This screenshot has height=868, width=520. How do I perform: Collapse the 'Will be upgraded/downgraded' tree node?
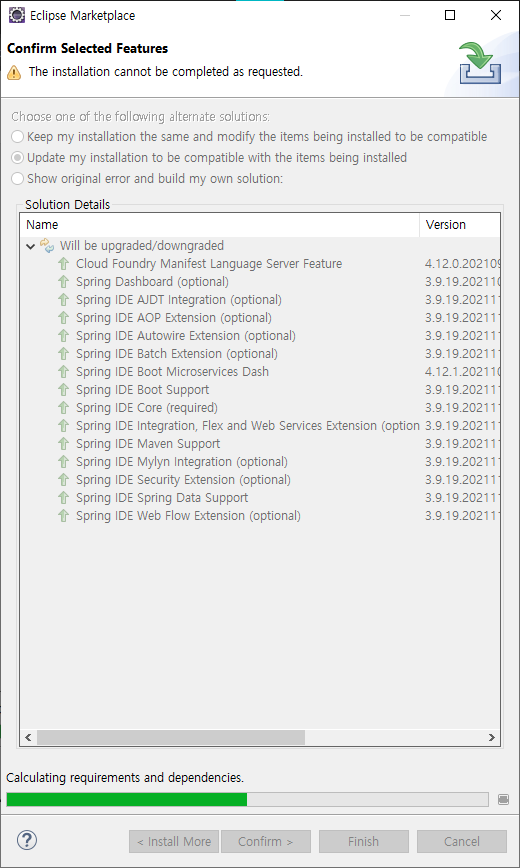[x=30, y=246]
